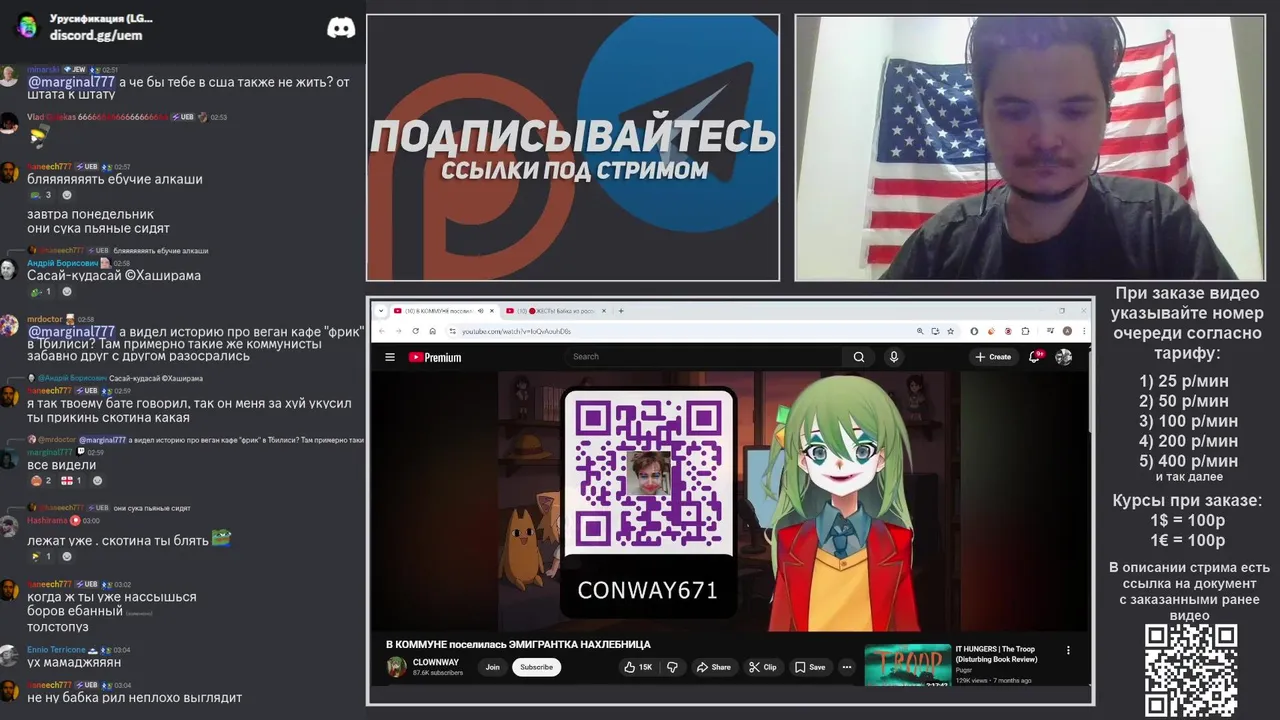The image size is (1280, 720).
Task: Click the Share button
Action: pyautogui.click(x=714, y=667)
